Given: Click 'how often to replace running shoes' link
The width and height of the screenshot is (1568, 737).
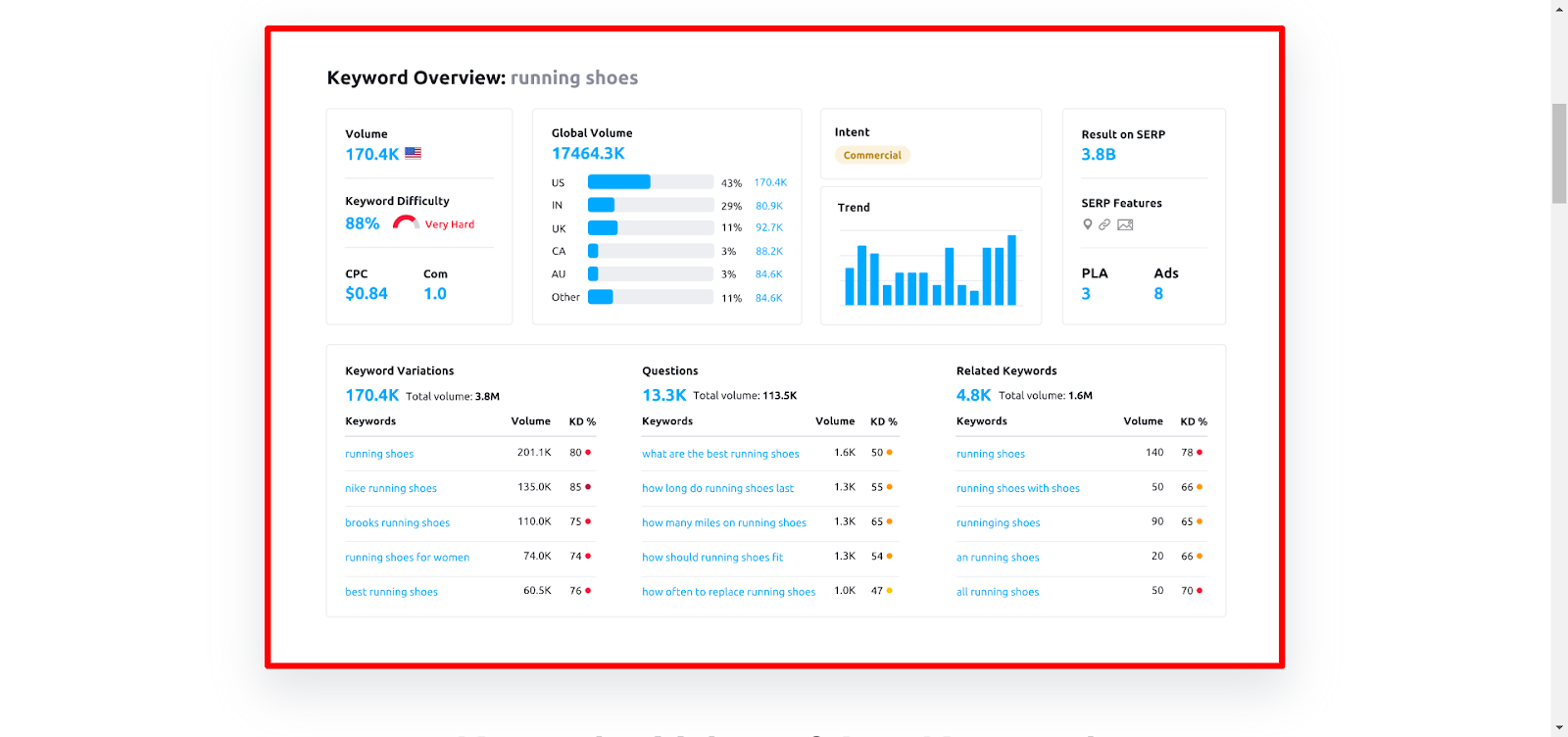Looking at the screenshot, I should [728, 592].
